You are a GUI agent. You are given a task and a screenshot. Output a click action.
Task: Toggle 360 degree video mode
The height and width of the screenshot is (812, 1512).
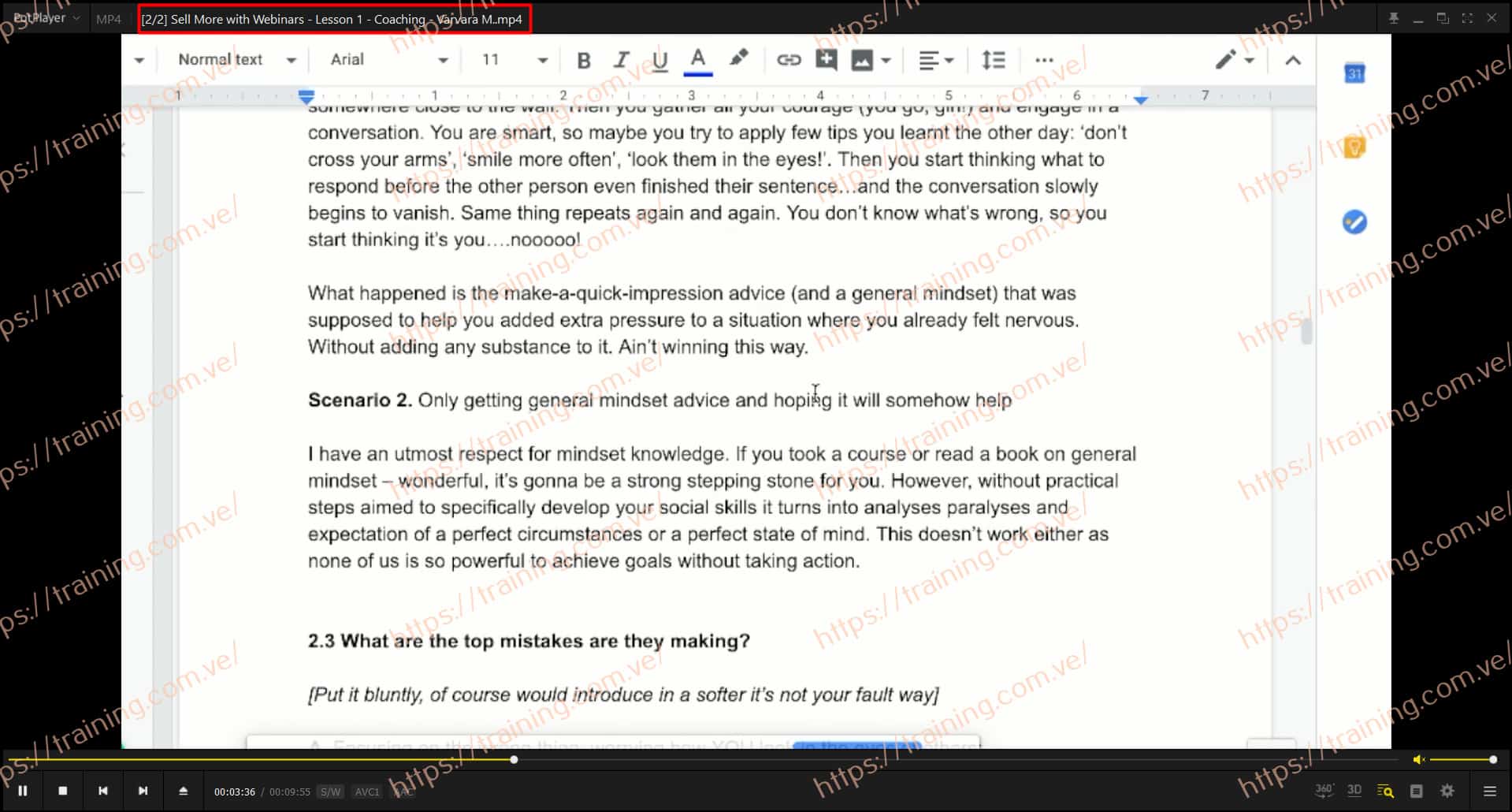tap(1324, 791)
